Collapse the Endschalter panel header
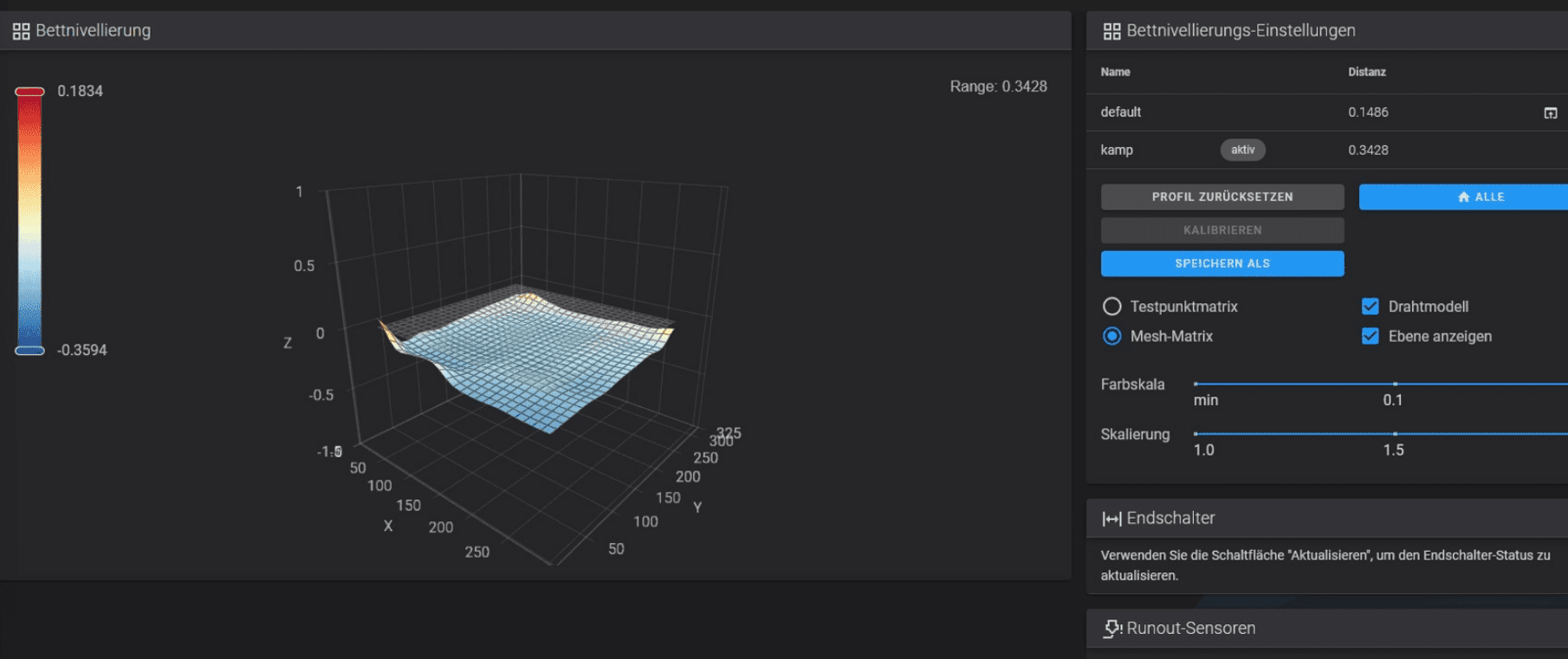Viewport: 1568px width, 659px height. pyautogui.click(x=1327, y=518)
